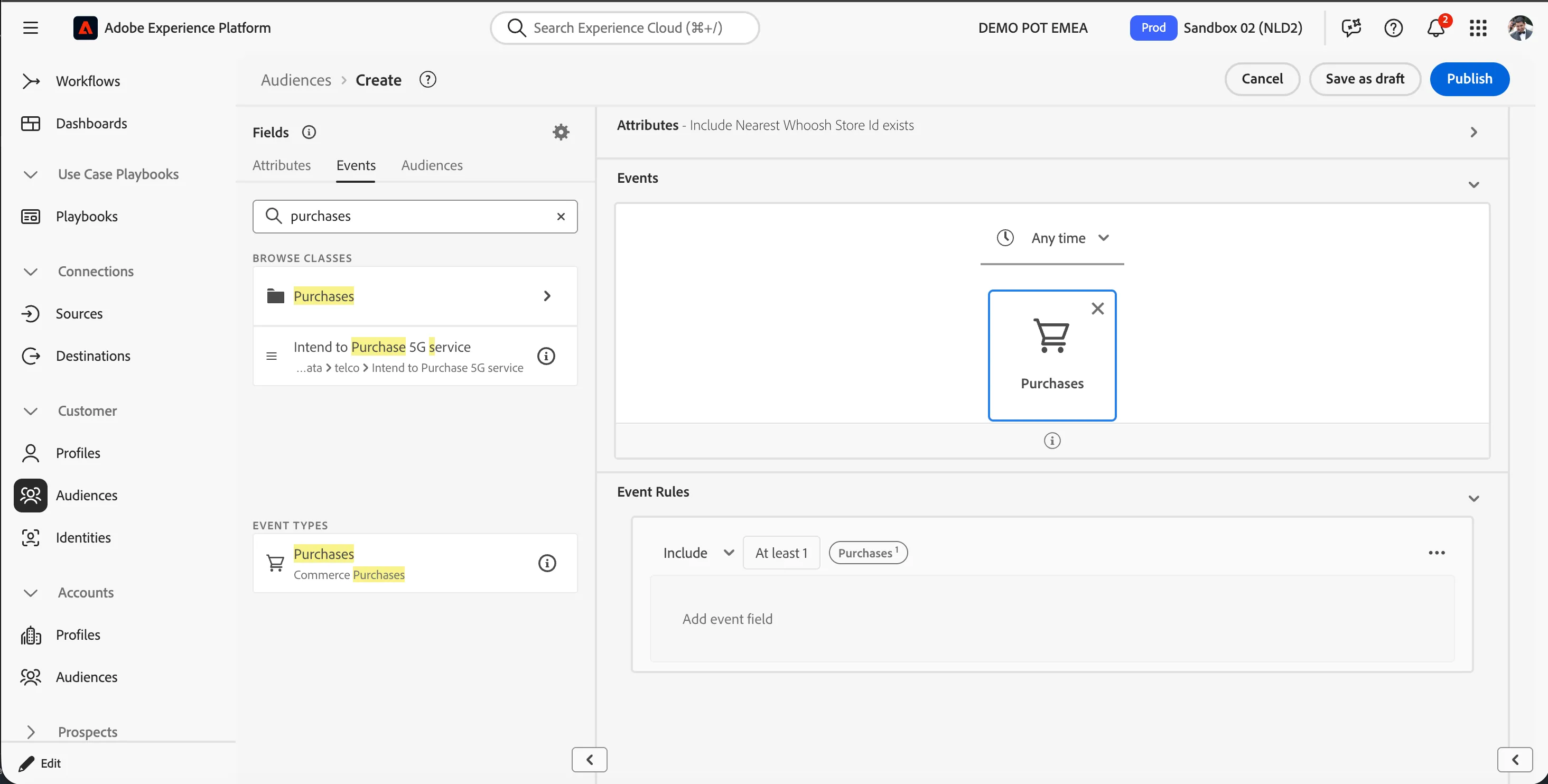Switch to the Attributes tab
Viewport: 1548px width, 784px height.
pos(281,165)
